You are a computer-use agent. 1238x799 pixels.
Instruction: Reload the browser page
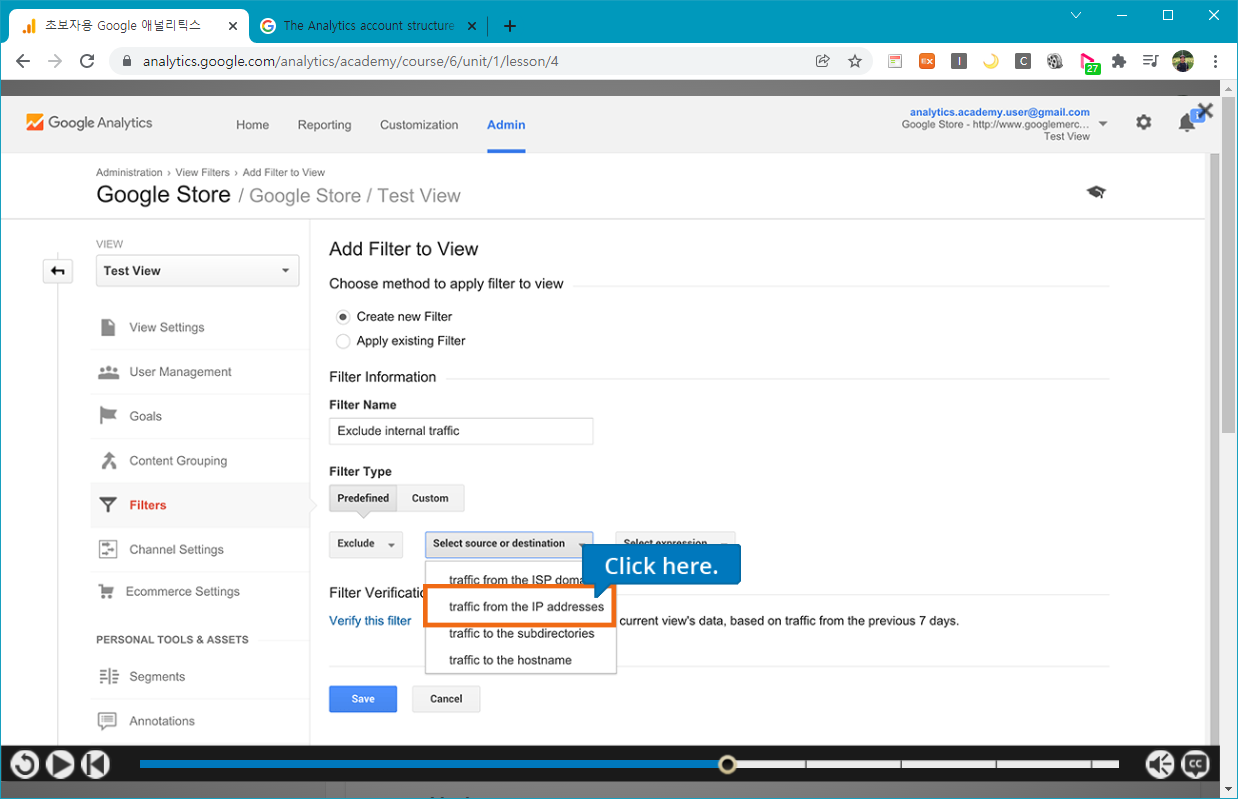click(x=87, y=61)
